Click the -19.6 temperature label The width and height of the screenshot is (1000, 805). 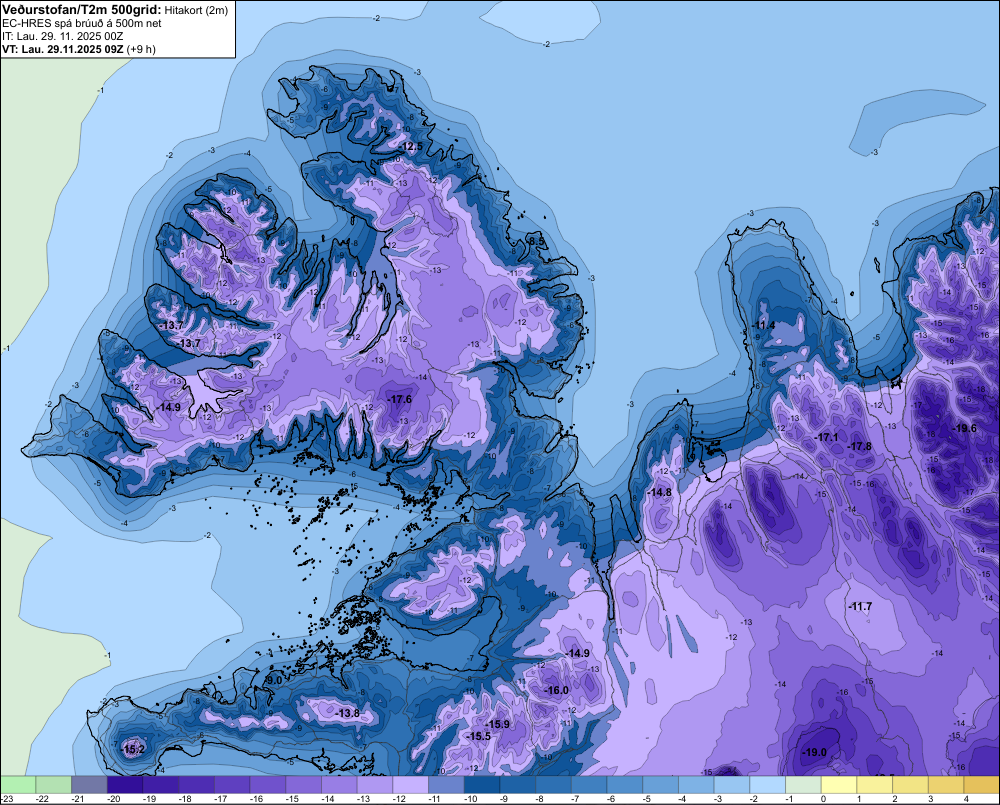click(964, 429)
